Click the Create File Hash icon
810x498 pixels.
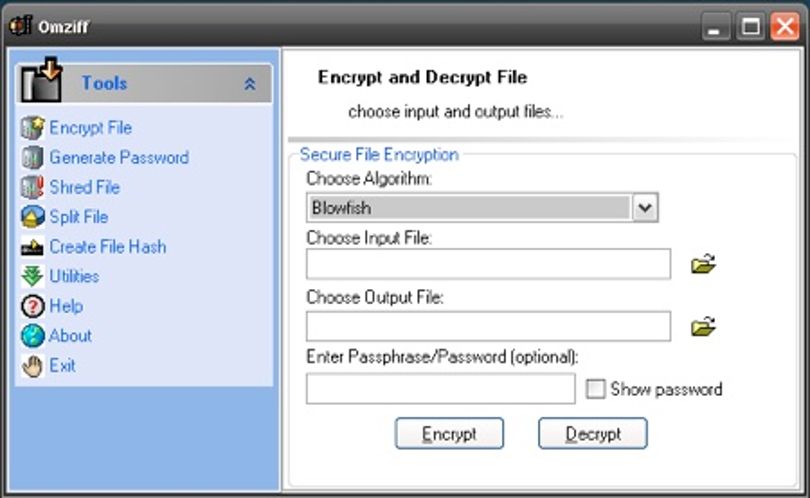(32, 247)
